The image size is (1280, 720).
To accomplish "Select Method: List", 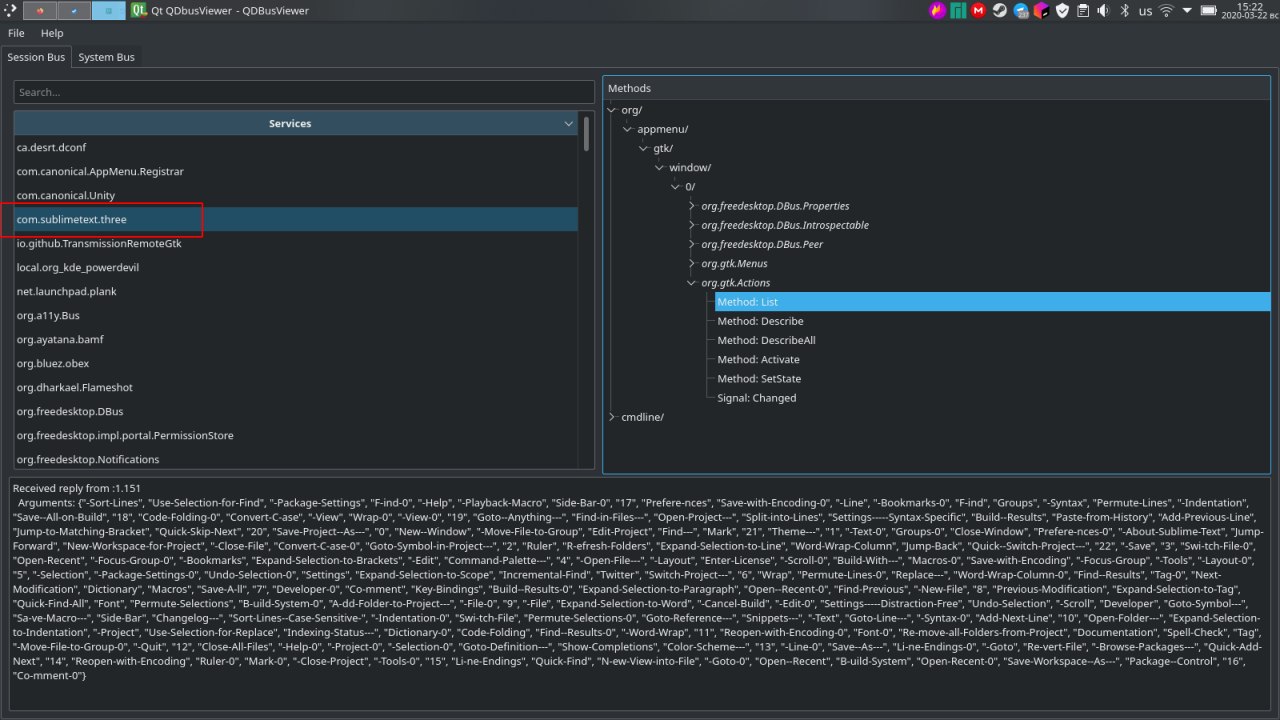I will (x=992, y=302).
